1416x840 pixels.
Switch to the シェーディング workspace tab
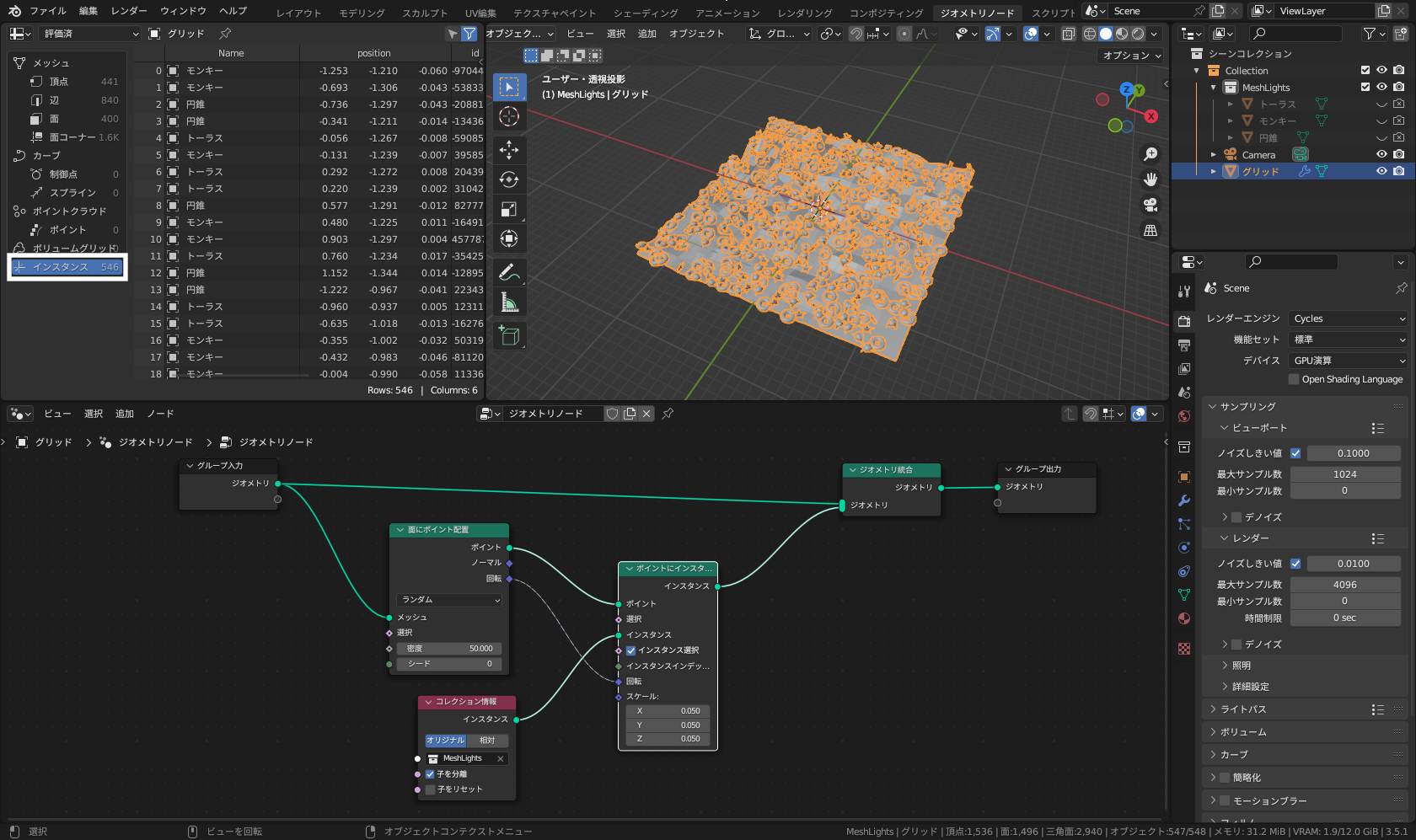[645, 12]
